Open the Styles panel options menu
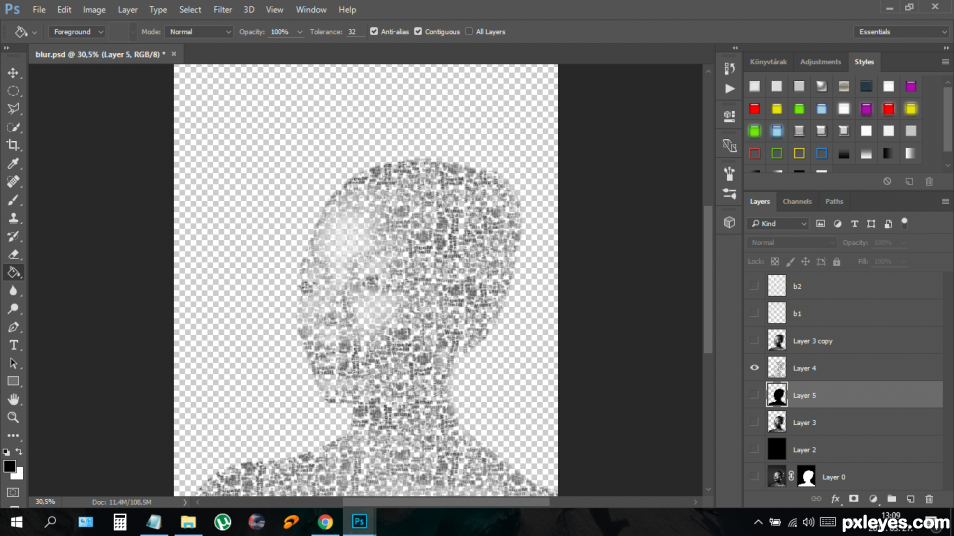 point(945,62)
